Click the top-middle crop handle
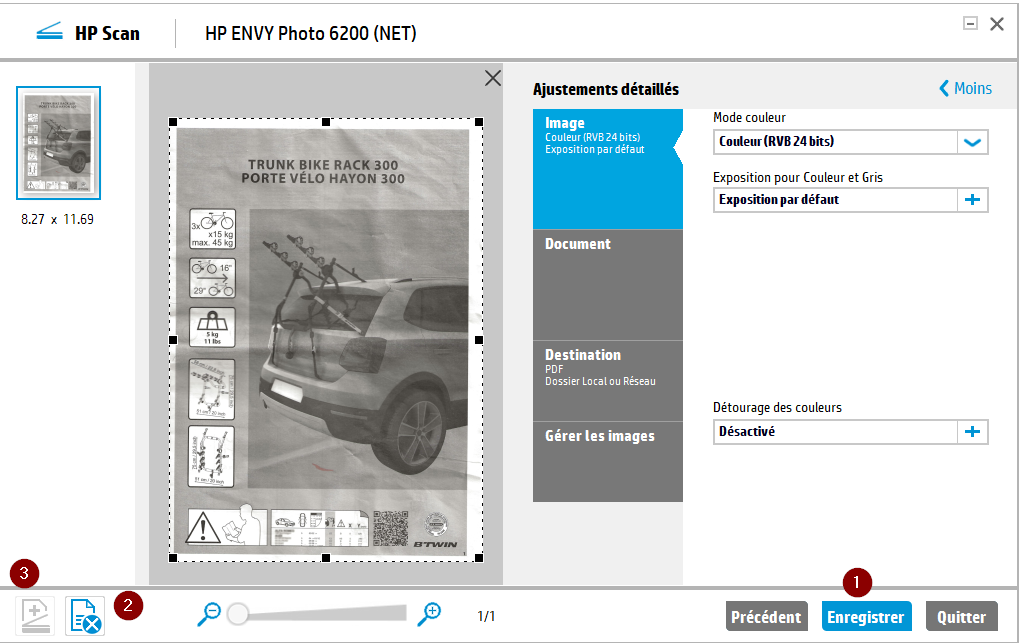1021x643 pixels. click(326, 122)
